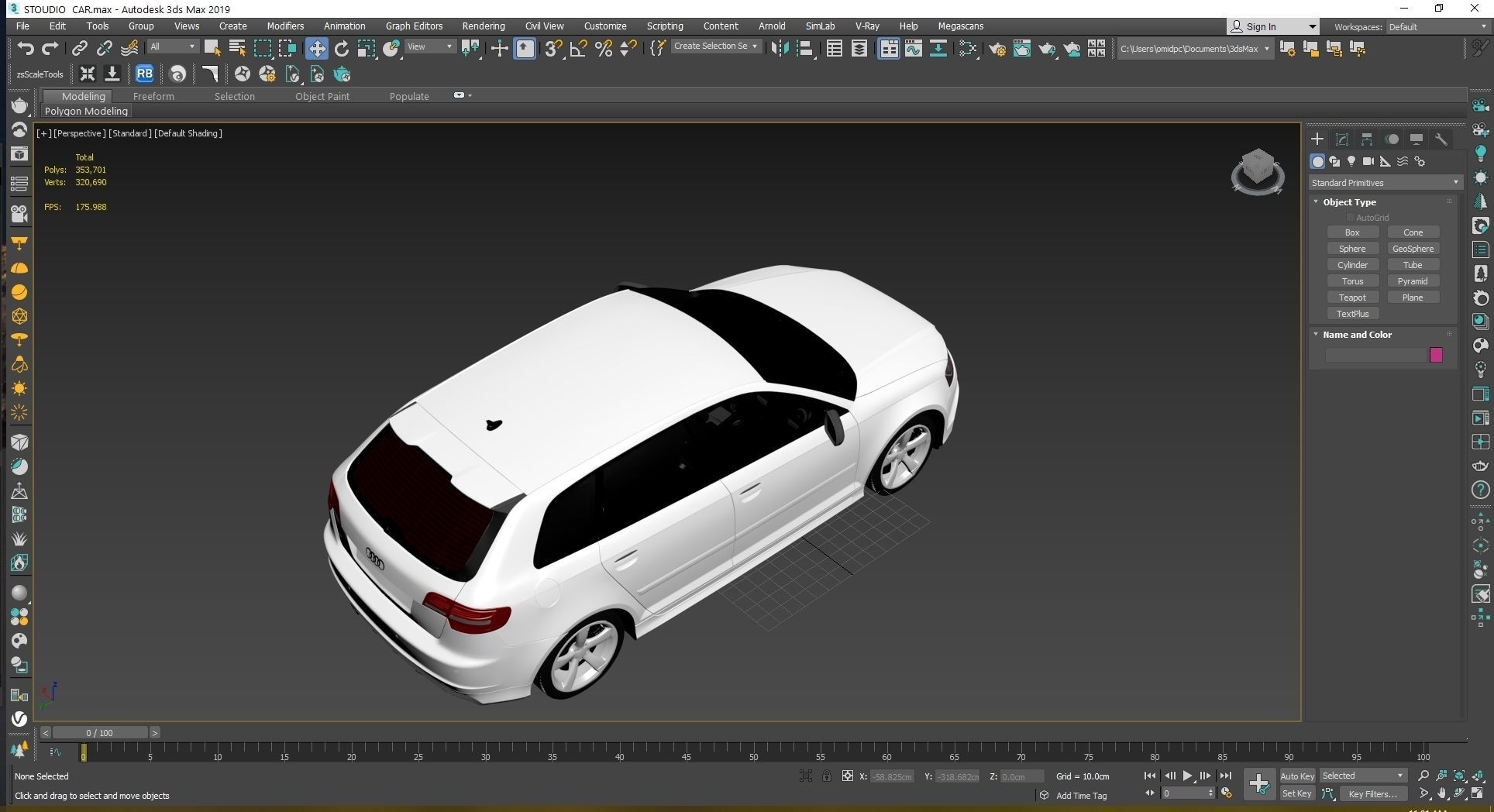Viewport: 1494px width, 812px height.
Task: Open the Selected key filter dropdown
Action: pos(1363,776)
